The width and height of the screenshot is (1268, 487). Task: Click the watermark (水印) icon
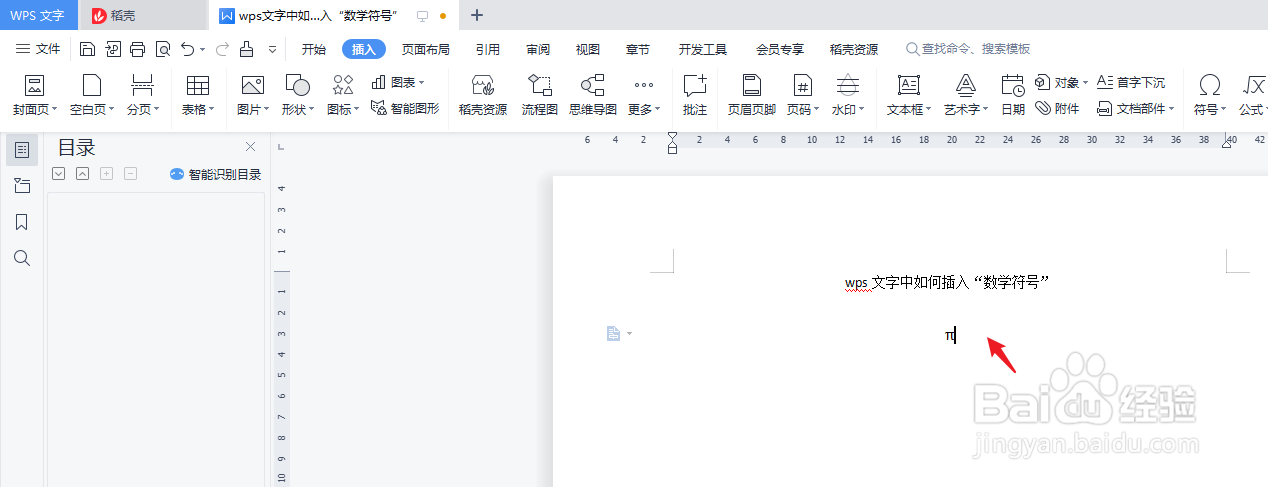(x=847, y=85)
